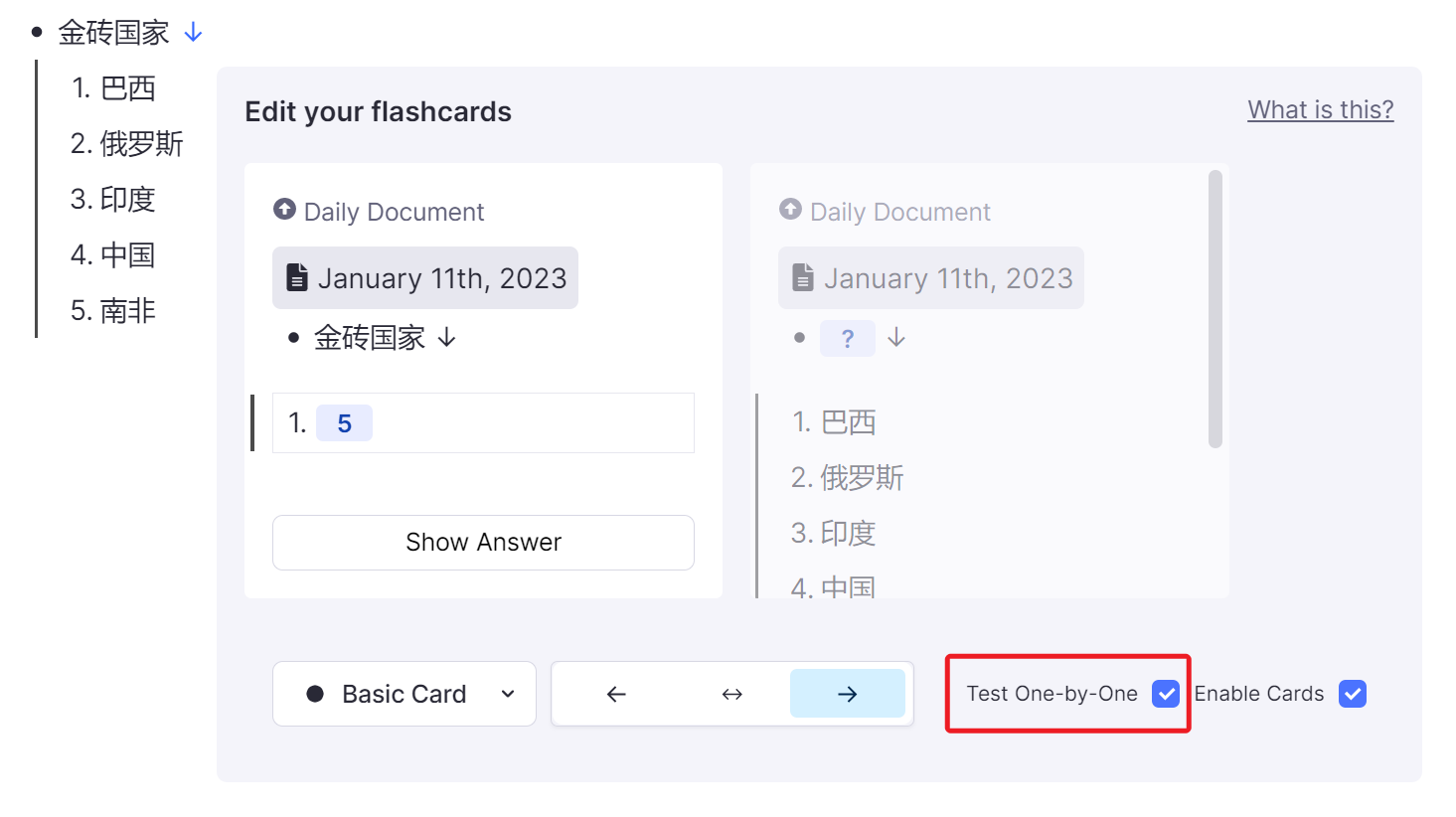Click the back card preview scrollbar
The image size is (1456, 817).
pyautogui.click(x=1214, y=309)
